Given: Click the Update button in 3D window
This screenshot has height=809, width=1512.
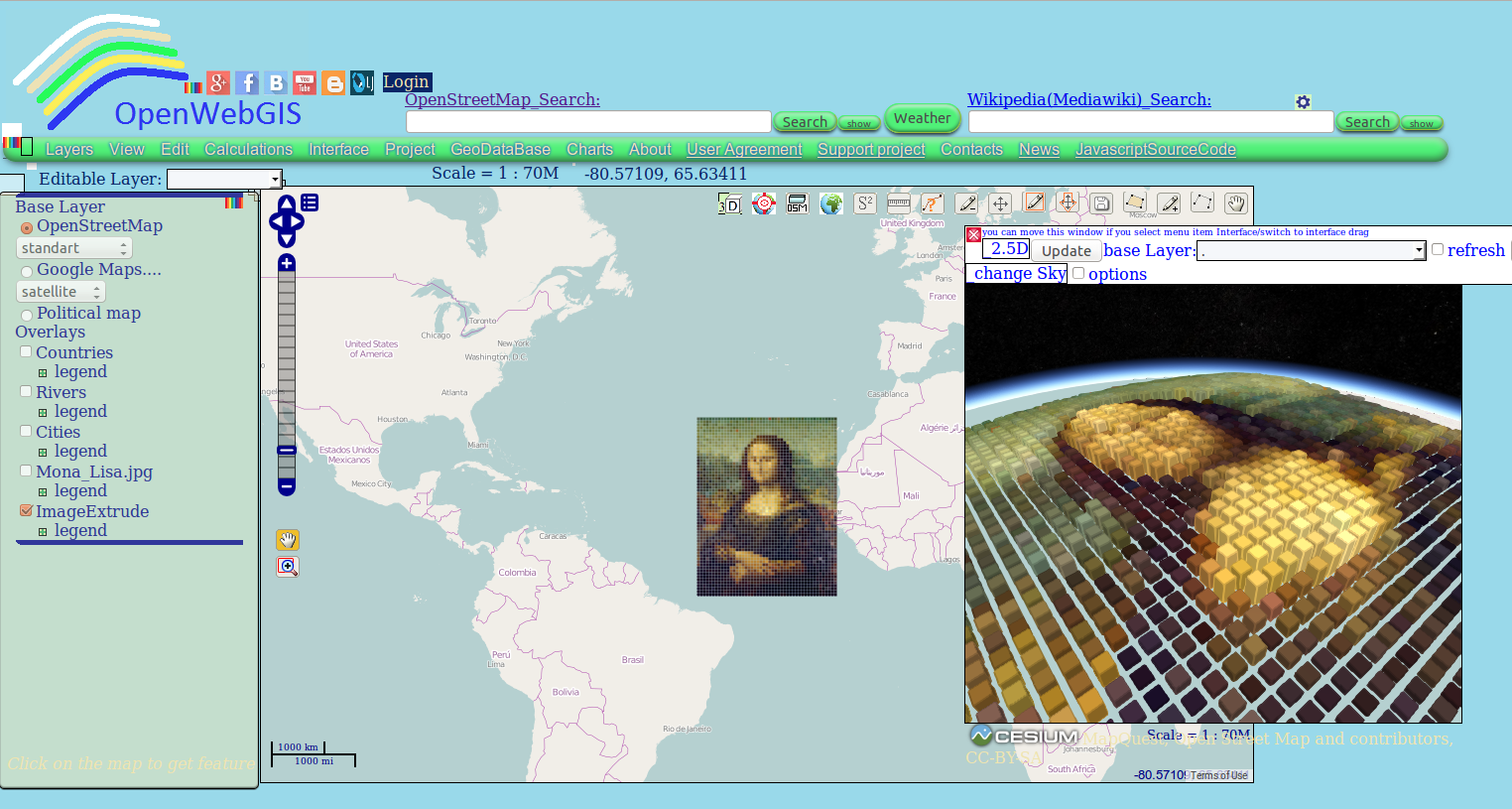Looking at the screenshot, I should [1067, 251].
